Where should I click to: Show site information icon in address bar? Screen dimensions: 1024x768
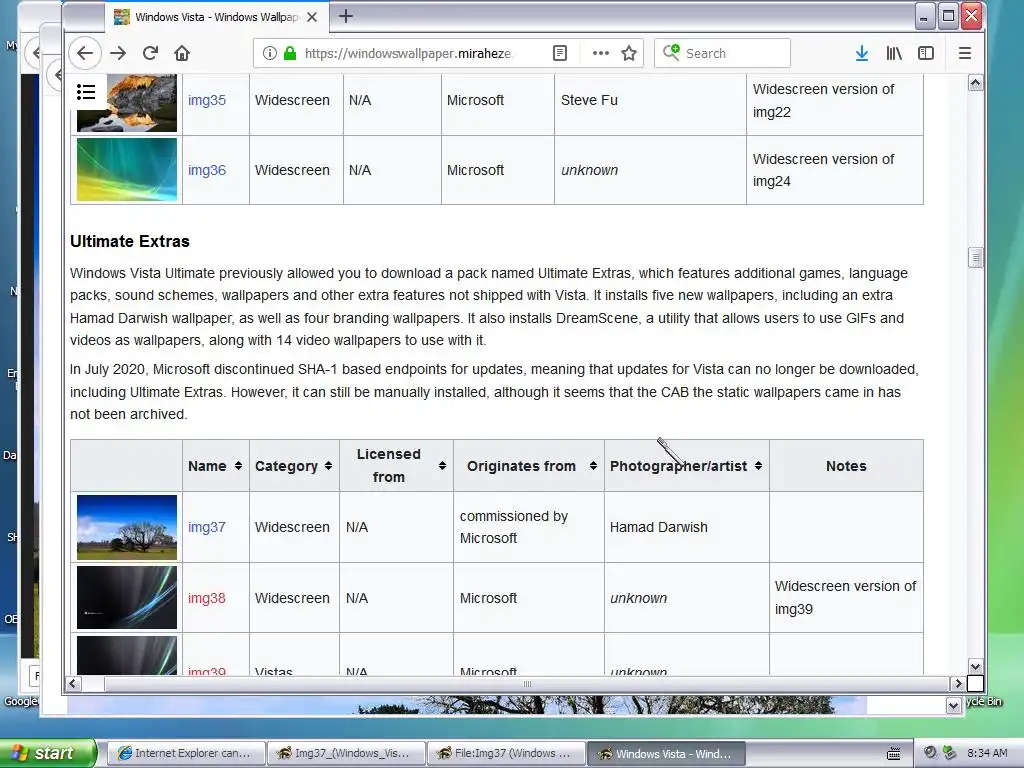point(269,54)
